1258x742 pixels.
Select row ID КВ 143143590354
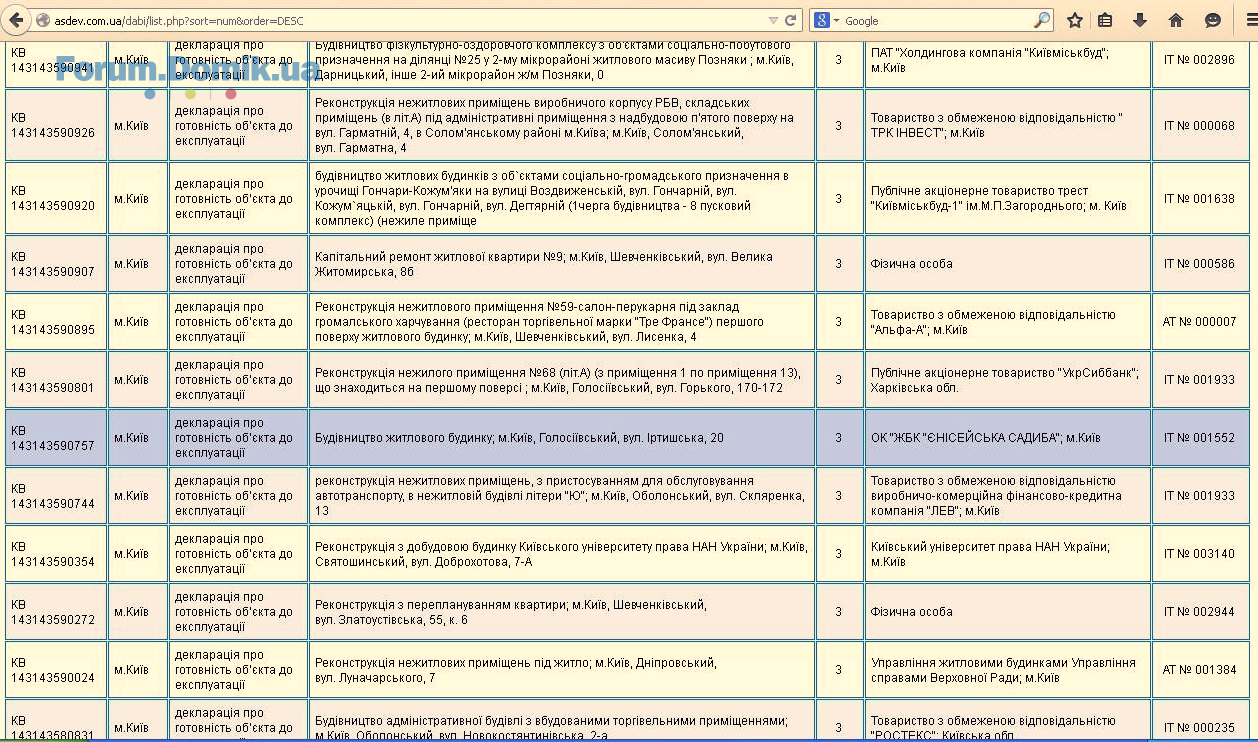(56, 554)
